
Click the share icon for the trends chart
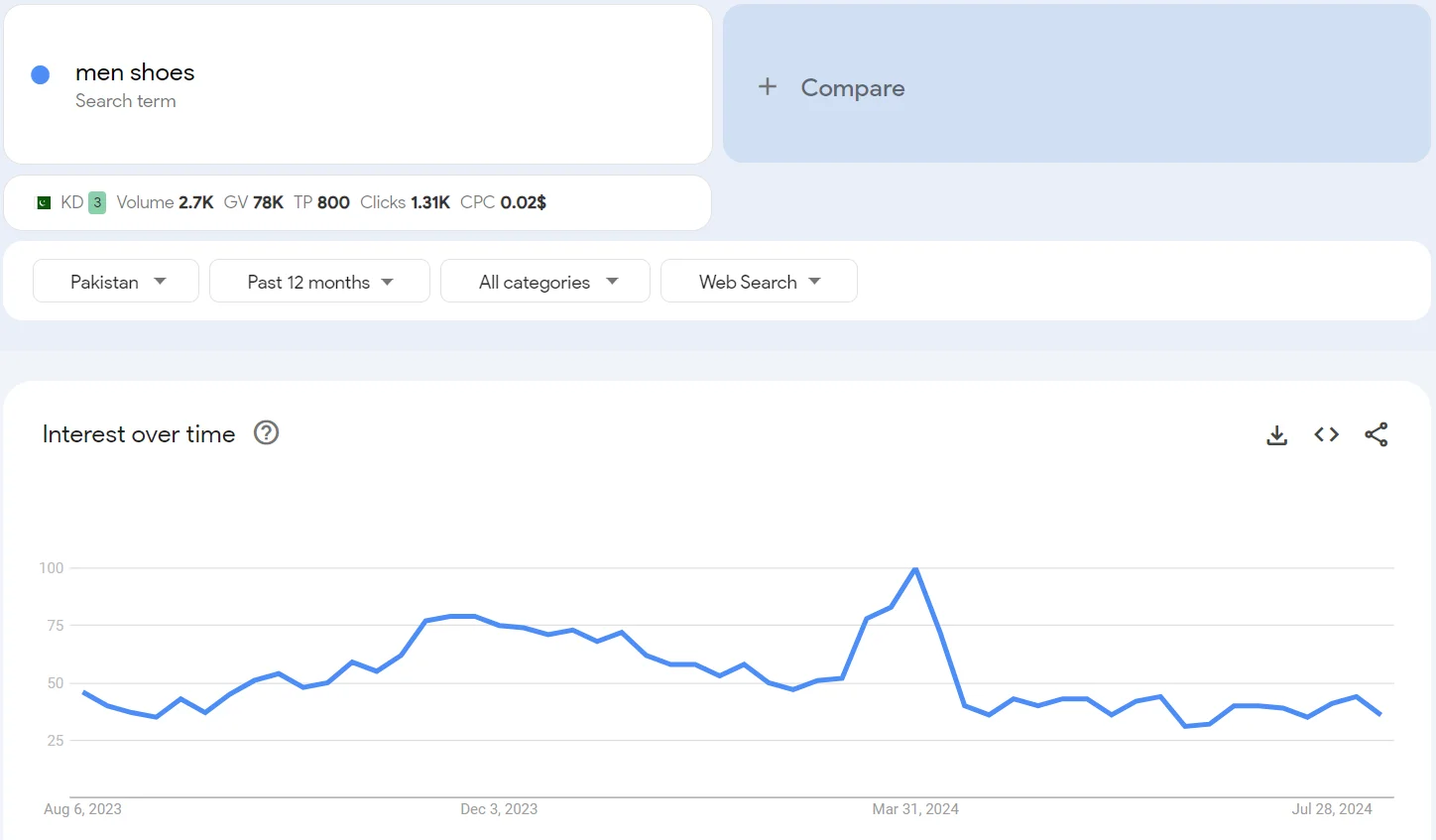click(x=1376, y=434)
